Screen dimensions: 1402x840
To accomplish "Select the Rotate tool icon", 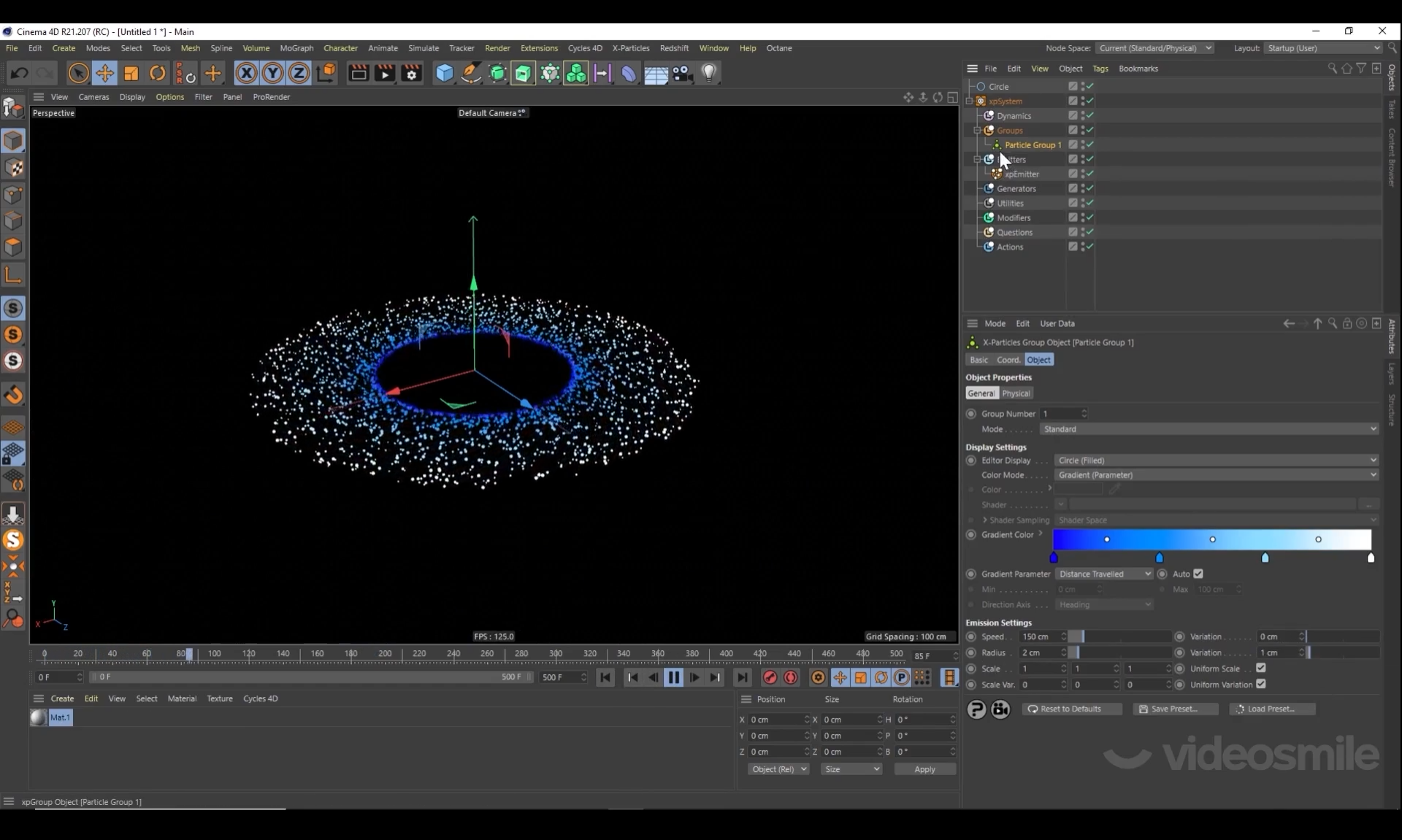I will 158,73.
